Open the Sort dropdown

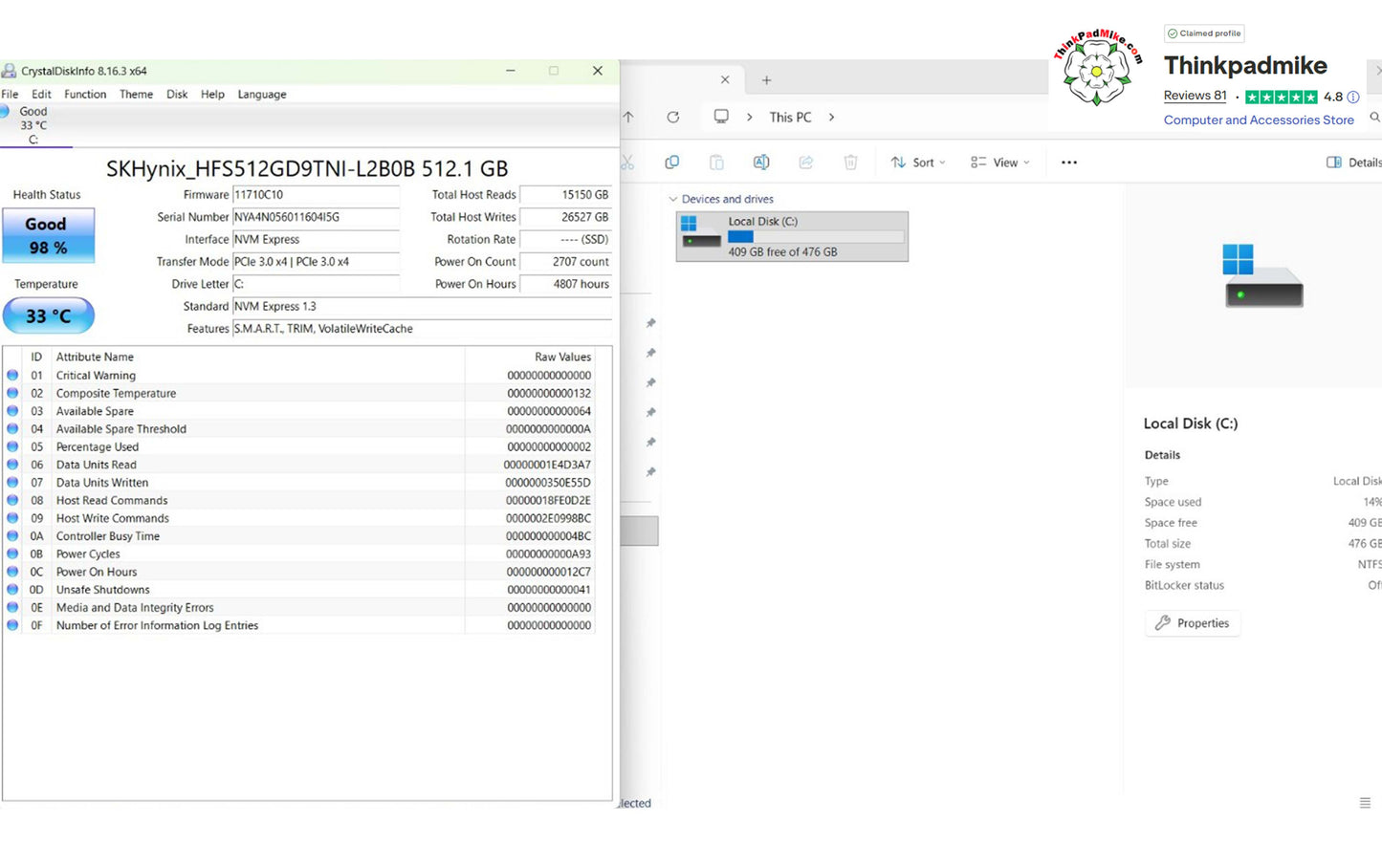918,163
